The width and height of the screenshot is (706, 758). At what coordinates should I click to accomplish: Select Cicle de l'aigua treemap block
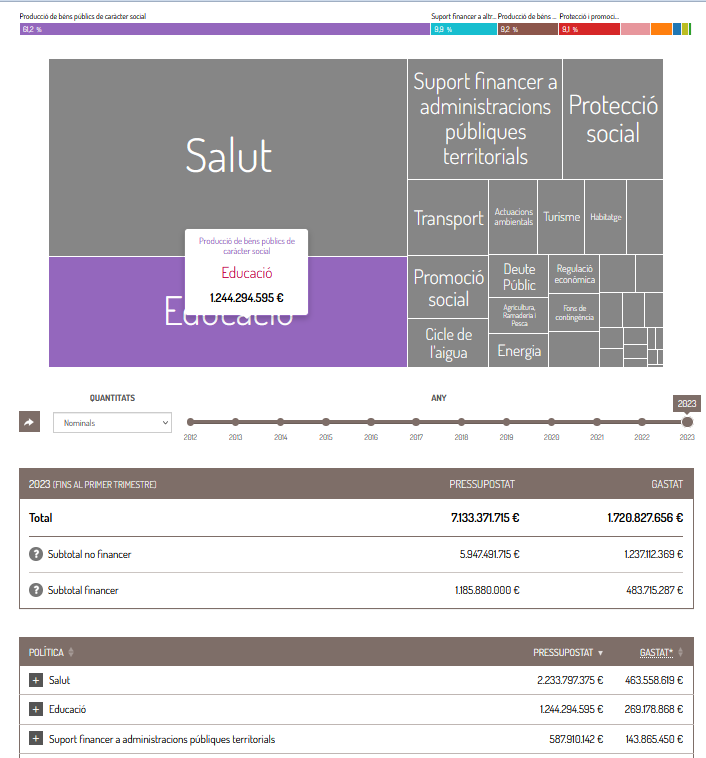pos(448,343)
